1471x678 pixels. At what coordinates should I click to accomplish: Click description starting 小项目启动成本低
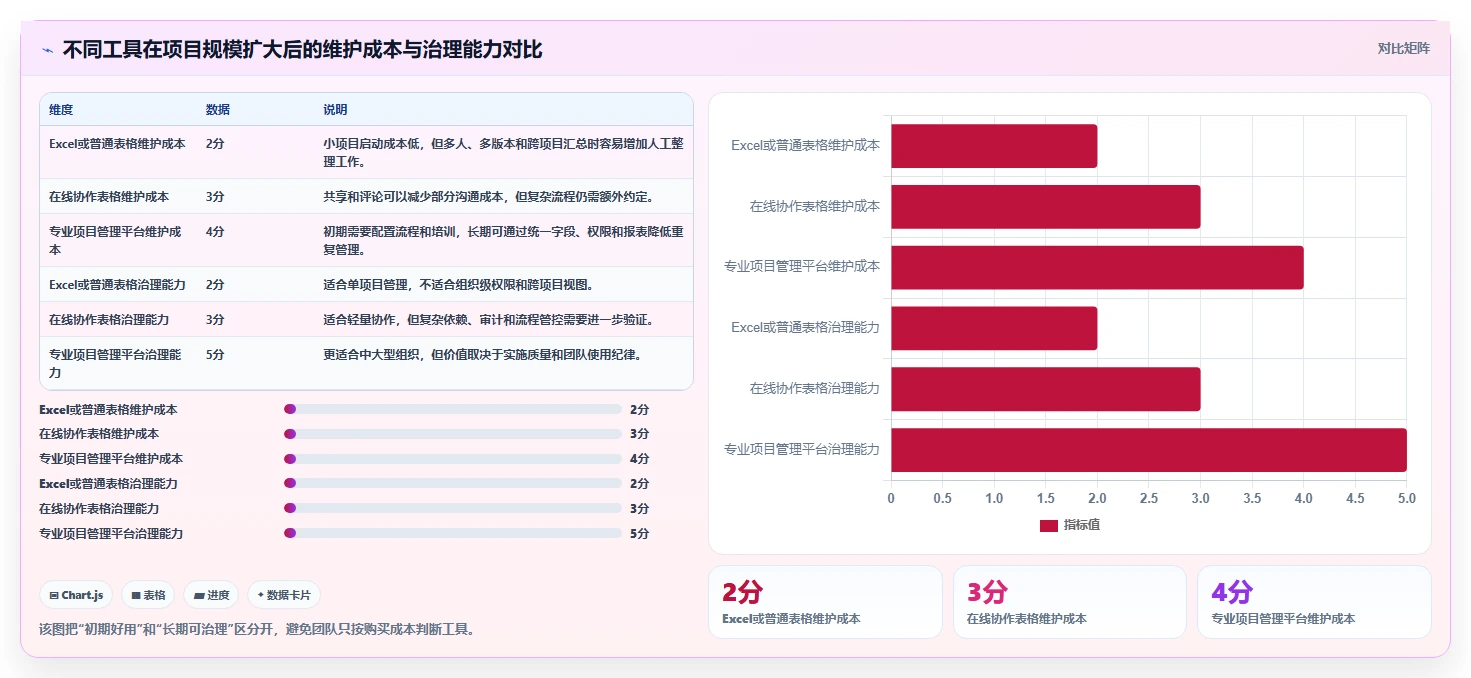pyautogui.click(x=503, y=152)
